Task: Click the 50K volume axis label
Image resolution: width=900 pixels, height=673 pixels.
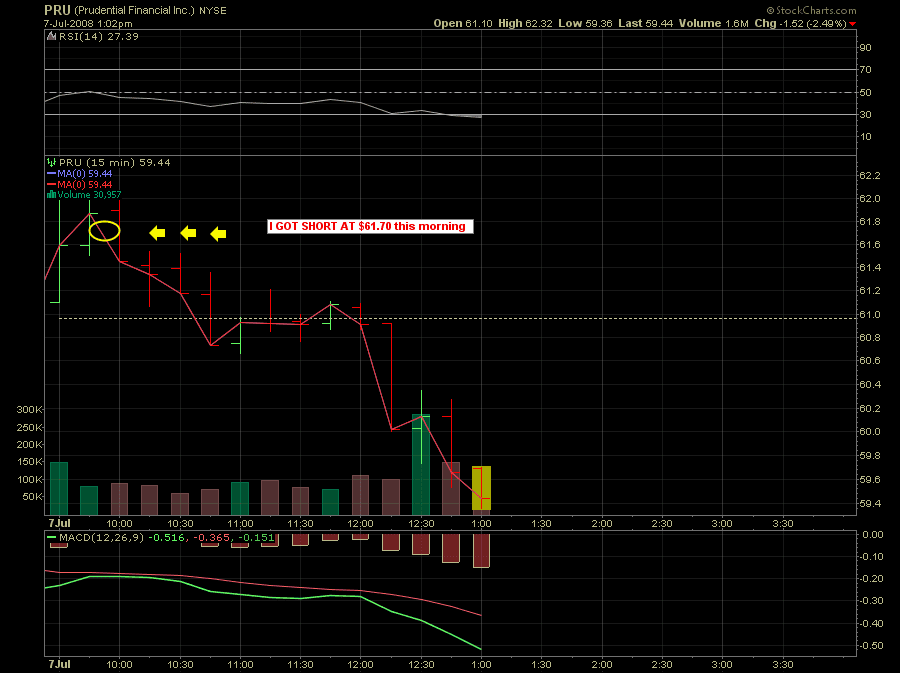Action: pos(32,497)
